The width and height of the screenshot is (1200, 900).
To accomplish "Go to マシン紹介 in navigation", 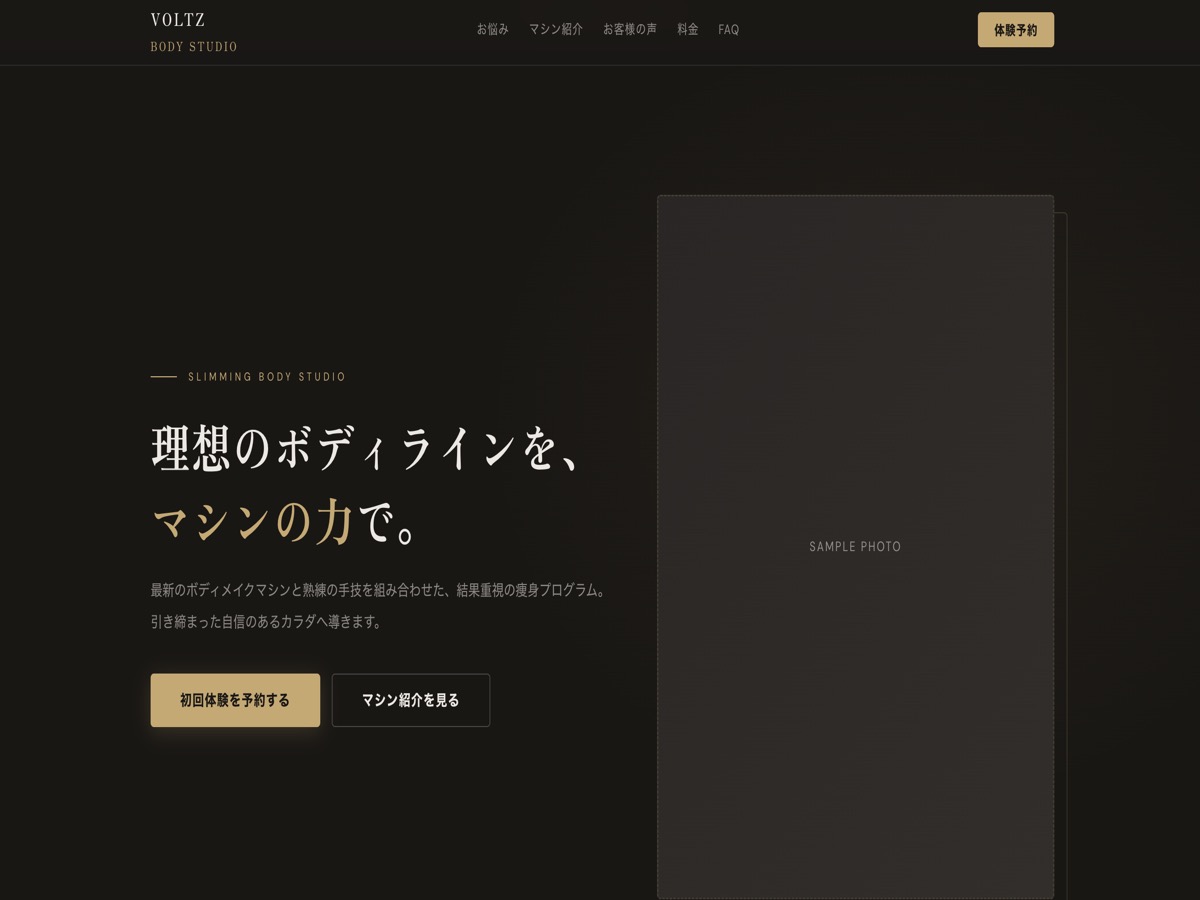I will pos(556,30).
